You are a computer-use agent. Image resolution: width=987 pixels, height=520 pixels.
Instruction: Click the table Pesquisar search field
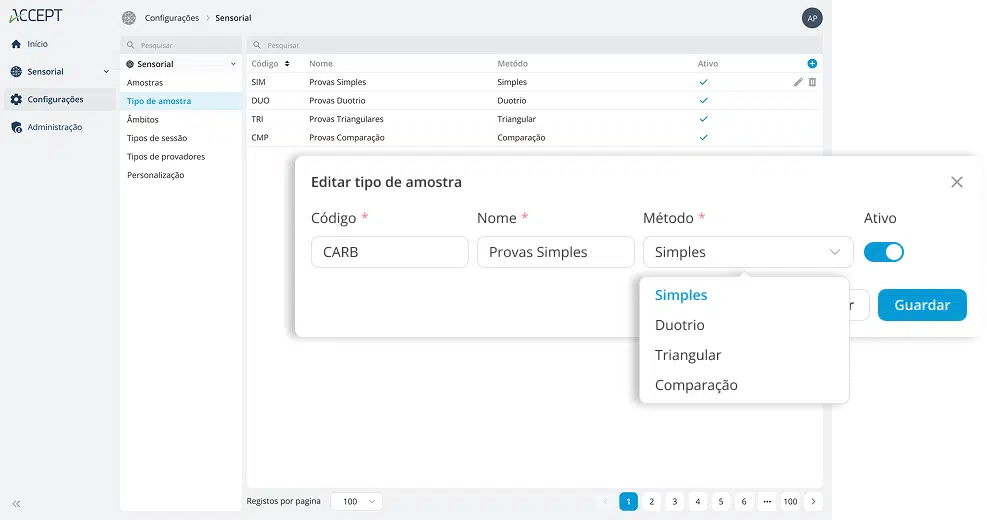point(534,45)
